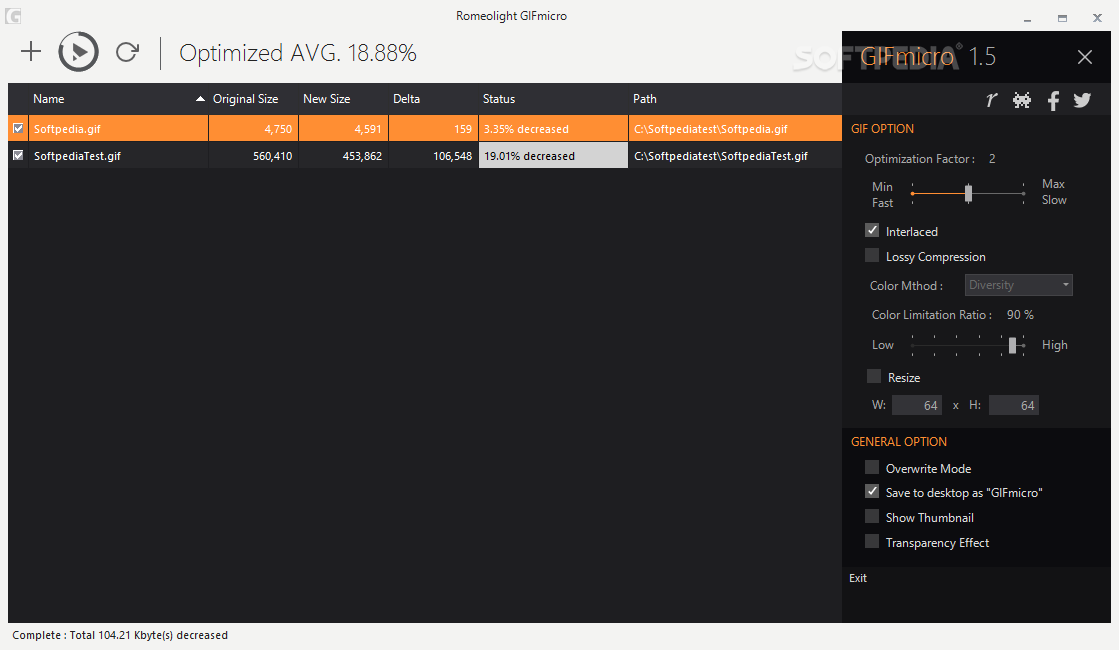Click the delta value 106,548

[x=452, y=156]
